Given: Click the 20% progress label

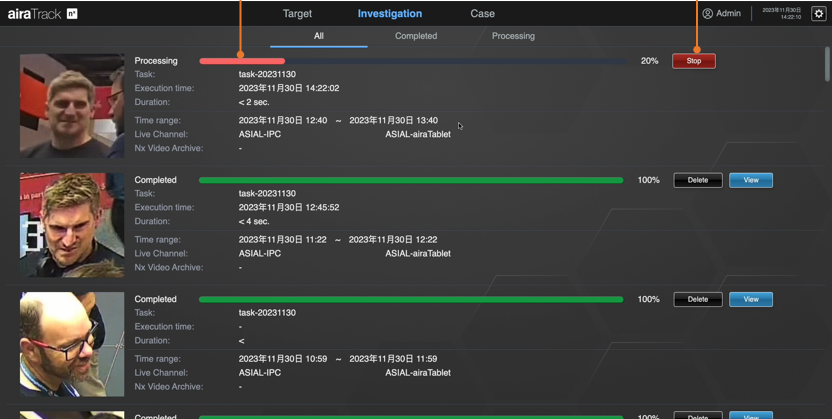Looking at the screenshot, I should click(x=649, y=61).
